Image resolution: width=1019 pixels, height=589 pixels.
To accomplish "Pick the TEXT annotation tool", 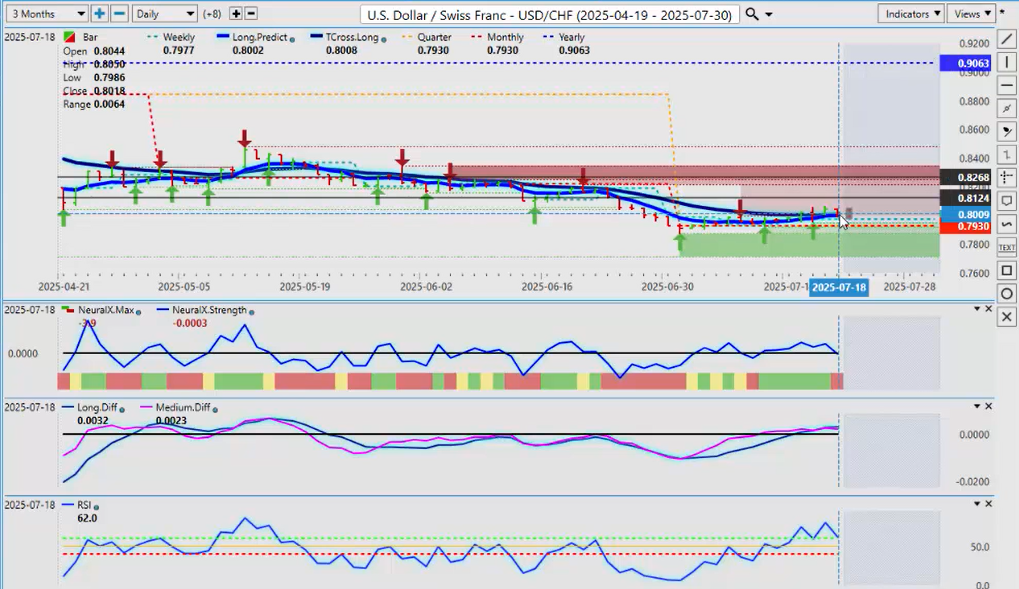I will 1007,247.
